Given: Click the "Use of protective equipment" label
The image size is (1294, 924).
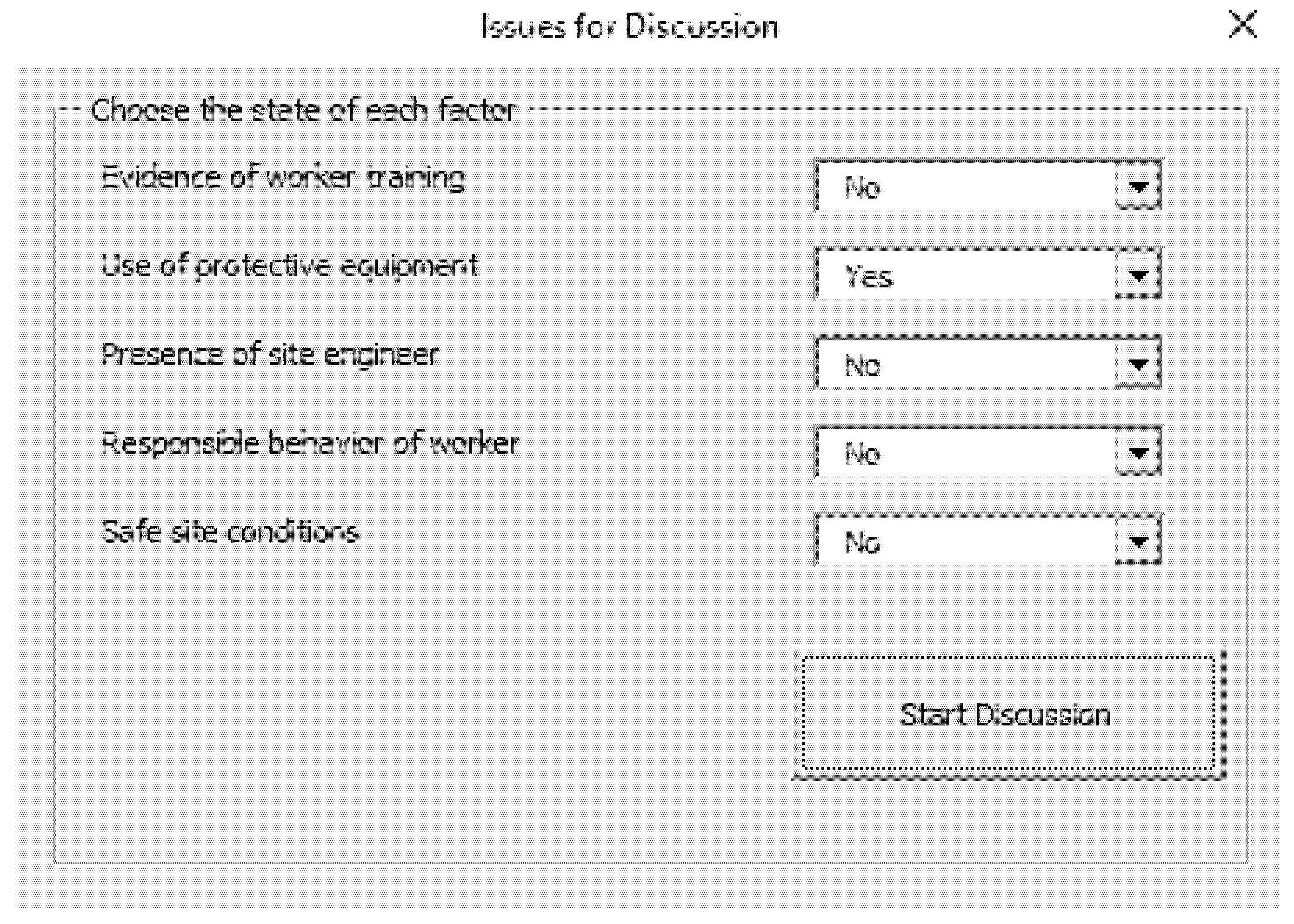Looking at the screenshot, I should coord(290,266).
